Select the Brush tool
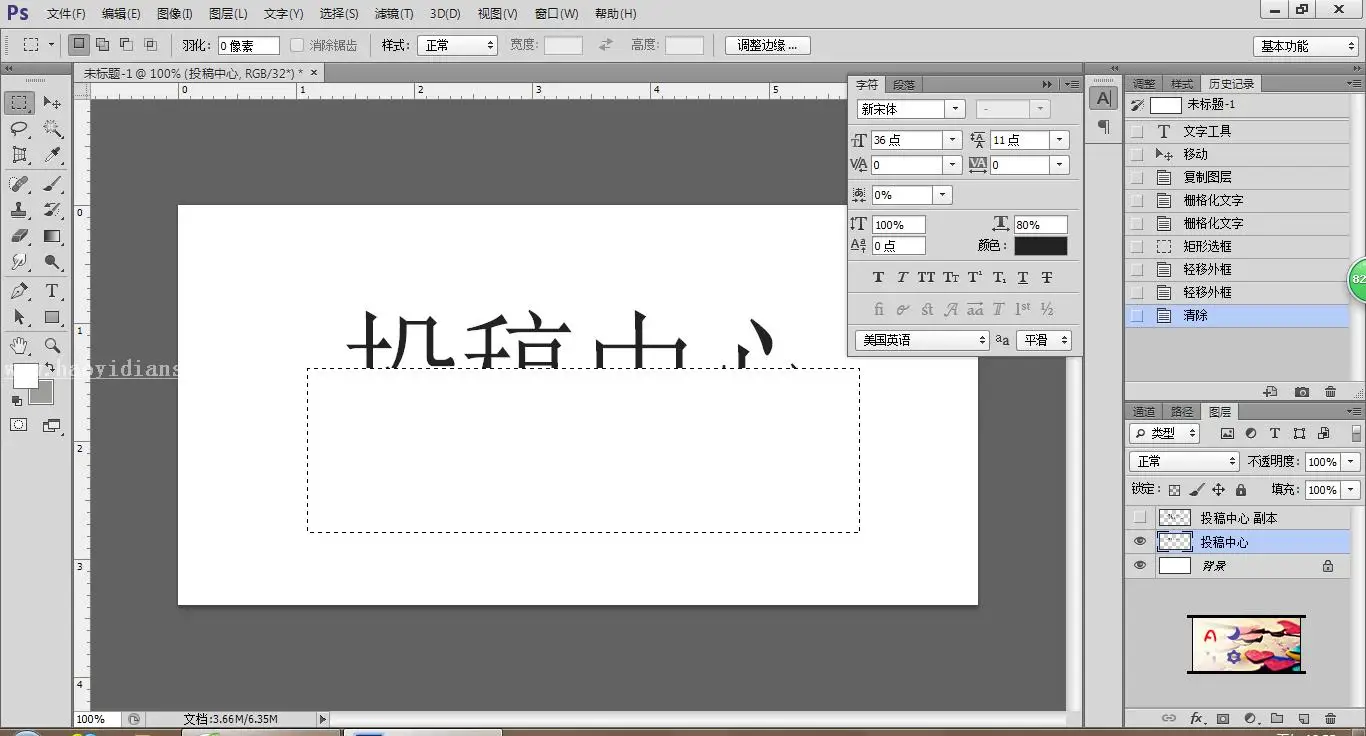The width and height of the screenshot is (1366, 736). (x=52, y=184)
